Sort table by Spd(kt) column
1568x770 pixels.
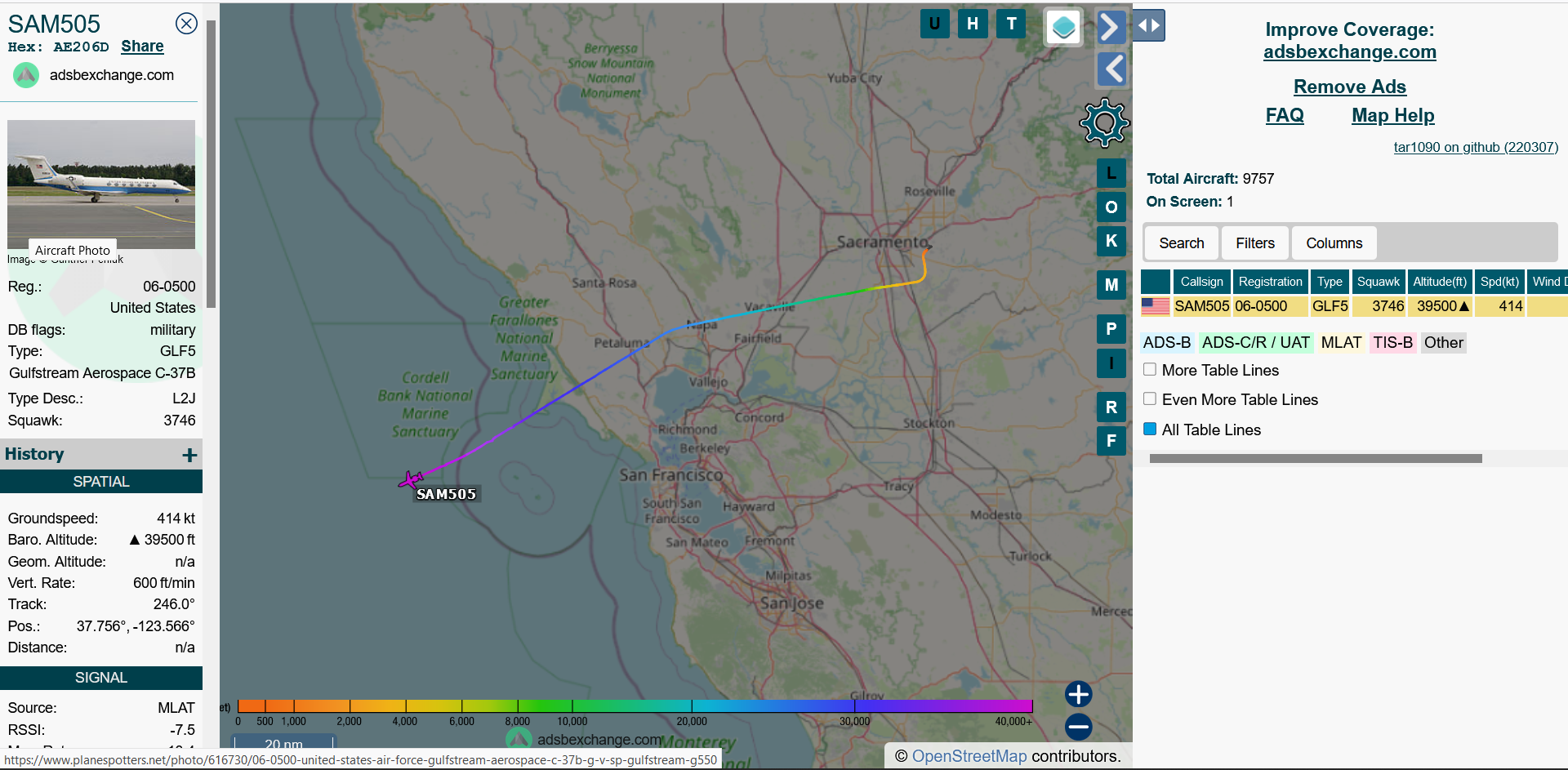click(x=1499, y=282)
